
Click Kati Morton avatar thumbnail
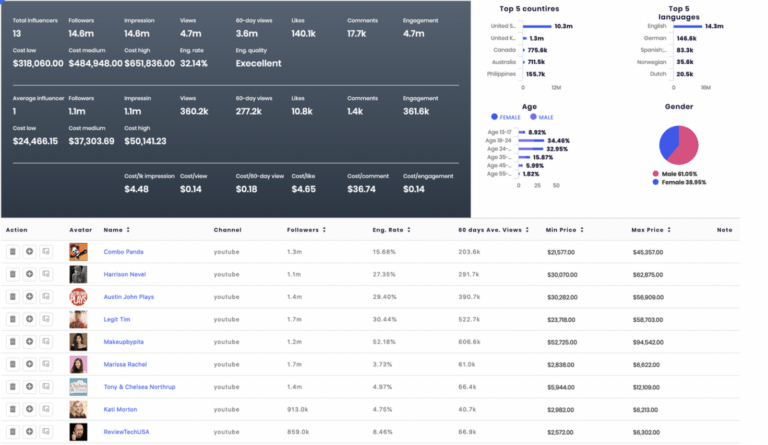click(x=78, y=409)
